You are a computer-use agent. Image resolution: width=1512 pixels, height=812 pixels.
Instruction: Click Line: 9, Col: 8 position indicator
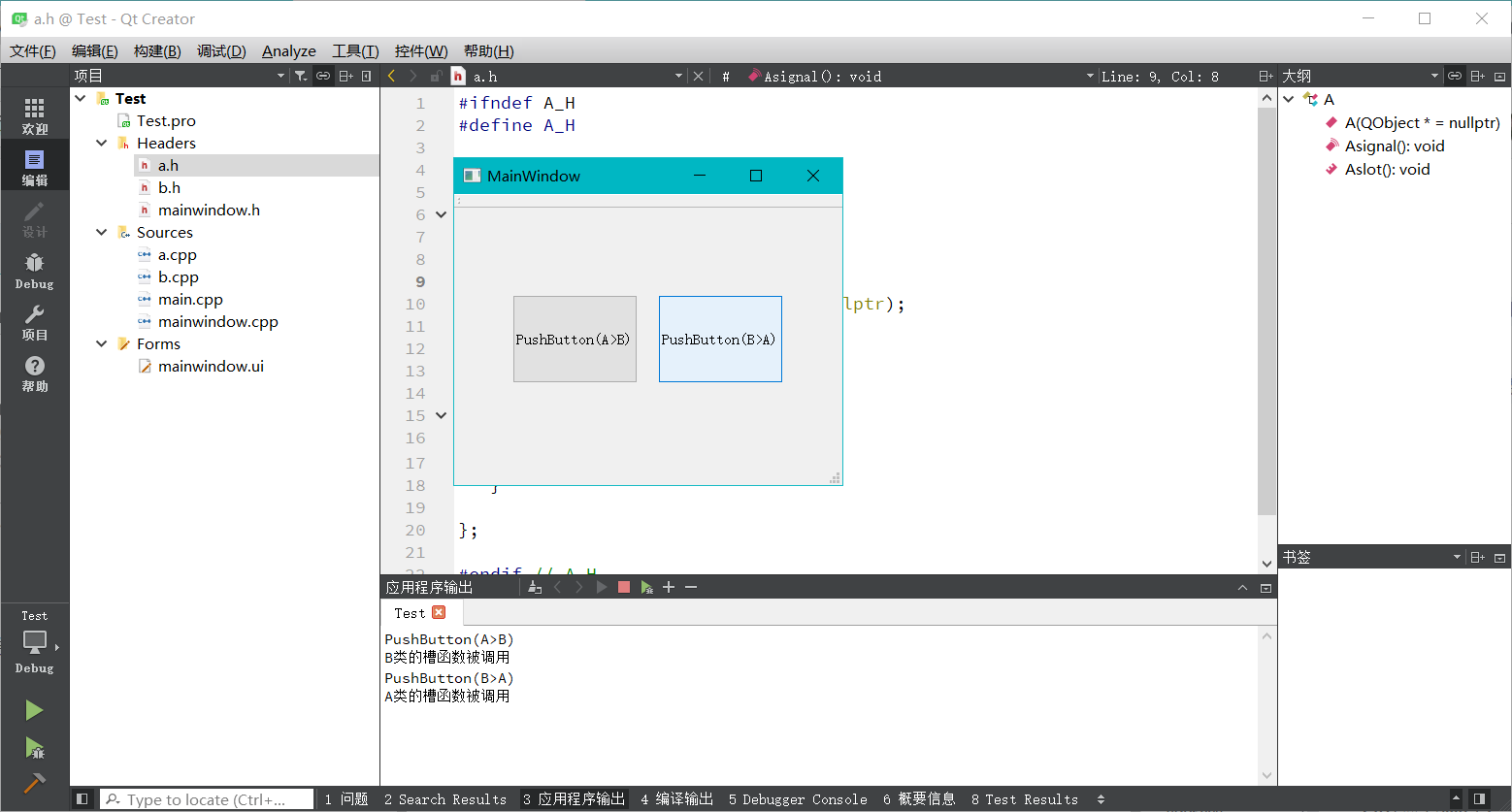click(1160, 76)
